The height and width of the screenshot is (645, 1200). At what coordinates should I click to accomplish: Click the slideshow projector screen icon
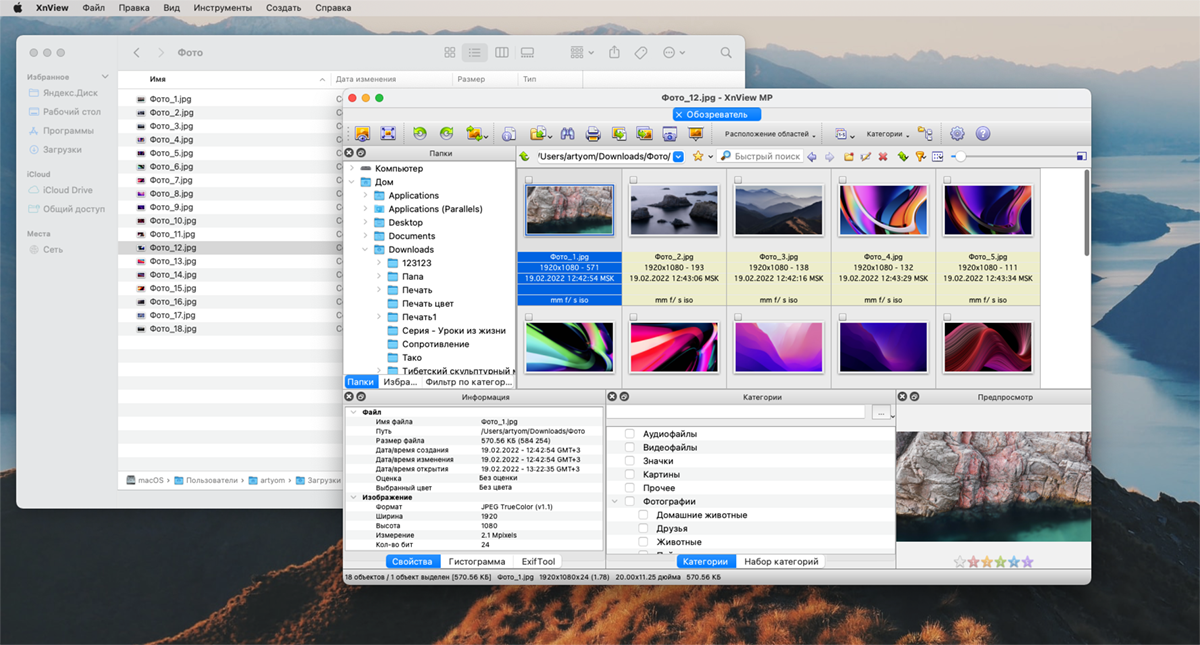(x=695, y=134)
